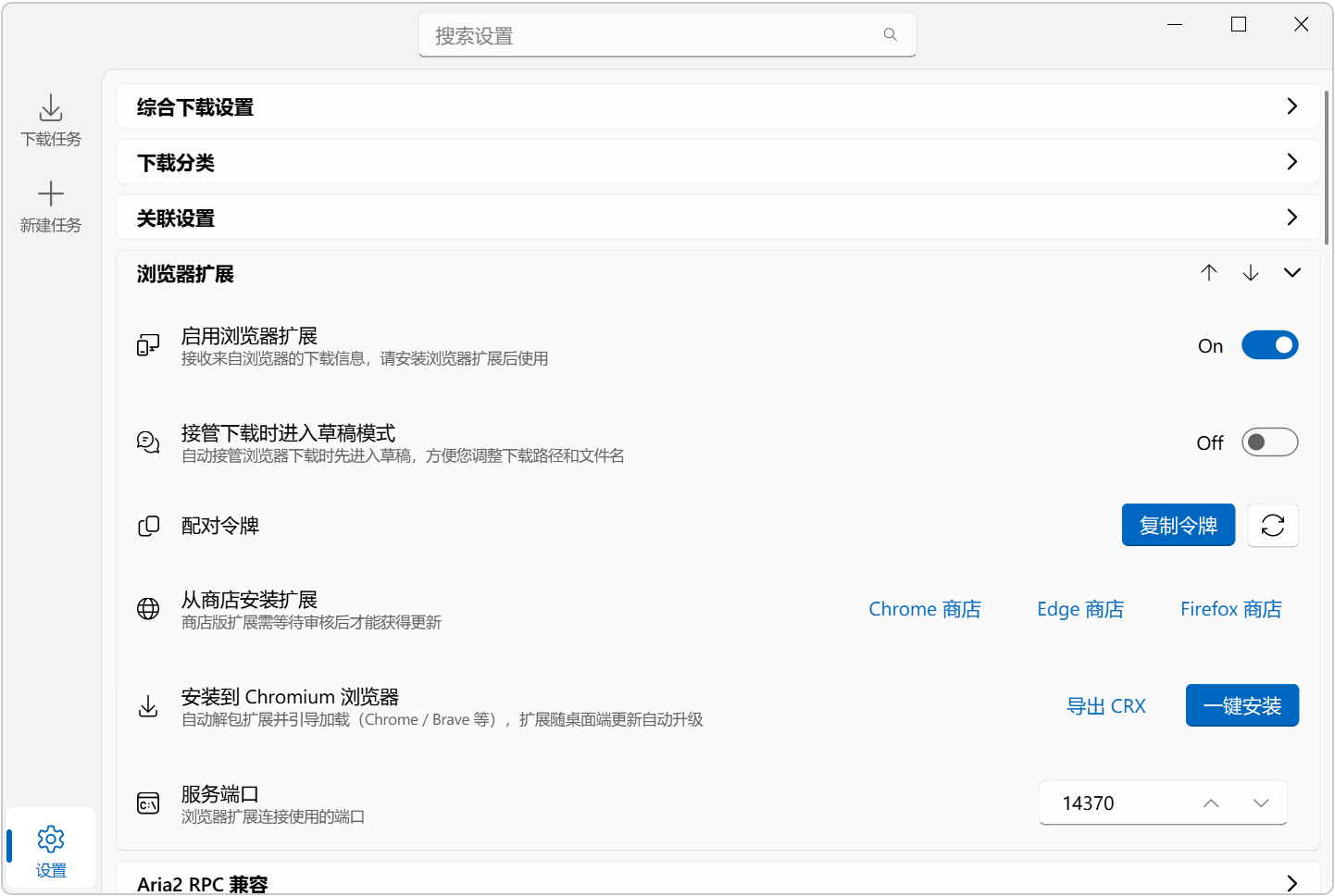Decrease the 服务端口 value with down arrow
The image size is (1335, 896).
click(1261, 803)
